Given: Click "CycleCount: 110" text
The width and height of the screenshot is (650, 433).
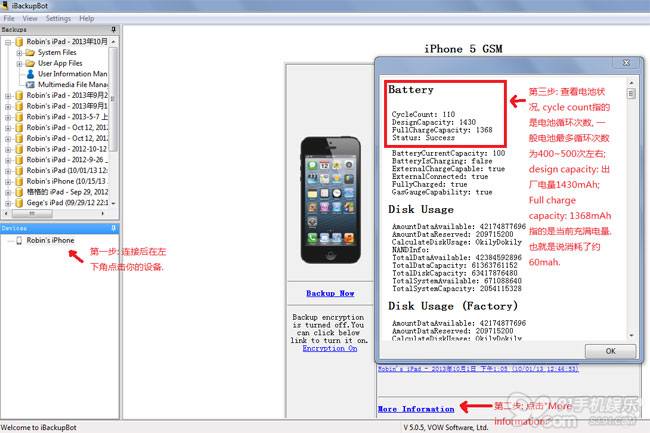Looking at the screenshot, I should pos(423,114).
